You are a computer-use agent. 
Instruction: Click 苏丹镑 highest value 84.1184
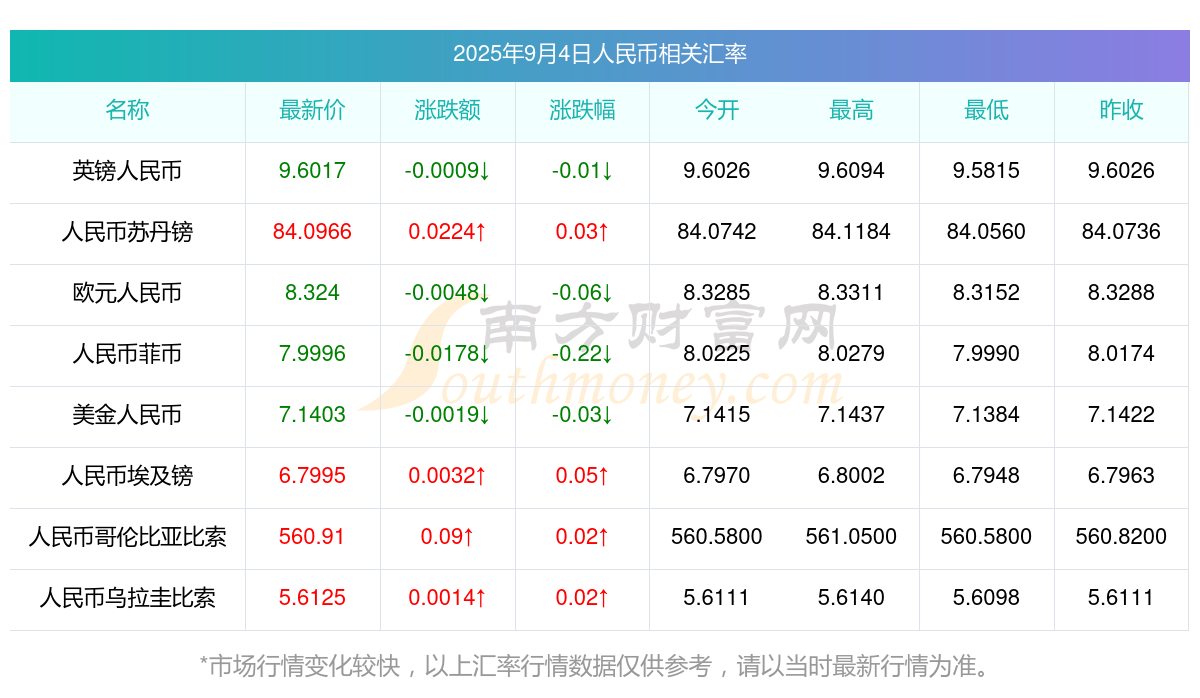(x=851, y=232)
